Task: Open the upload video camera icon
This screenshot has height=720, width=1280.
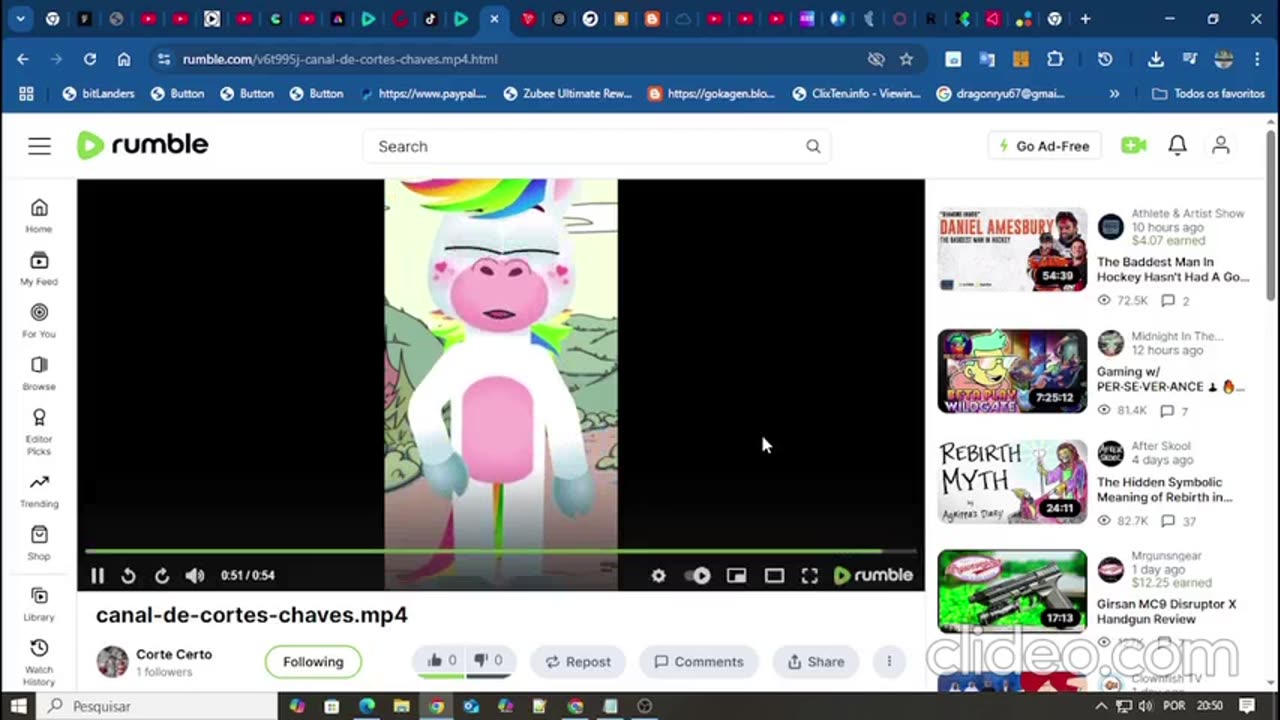Action: tap(1133, 145)
